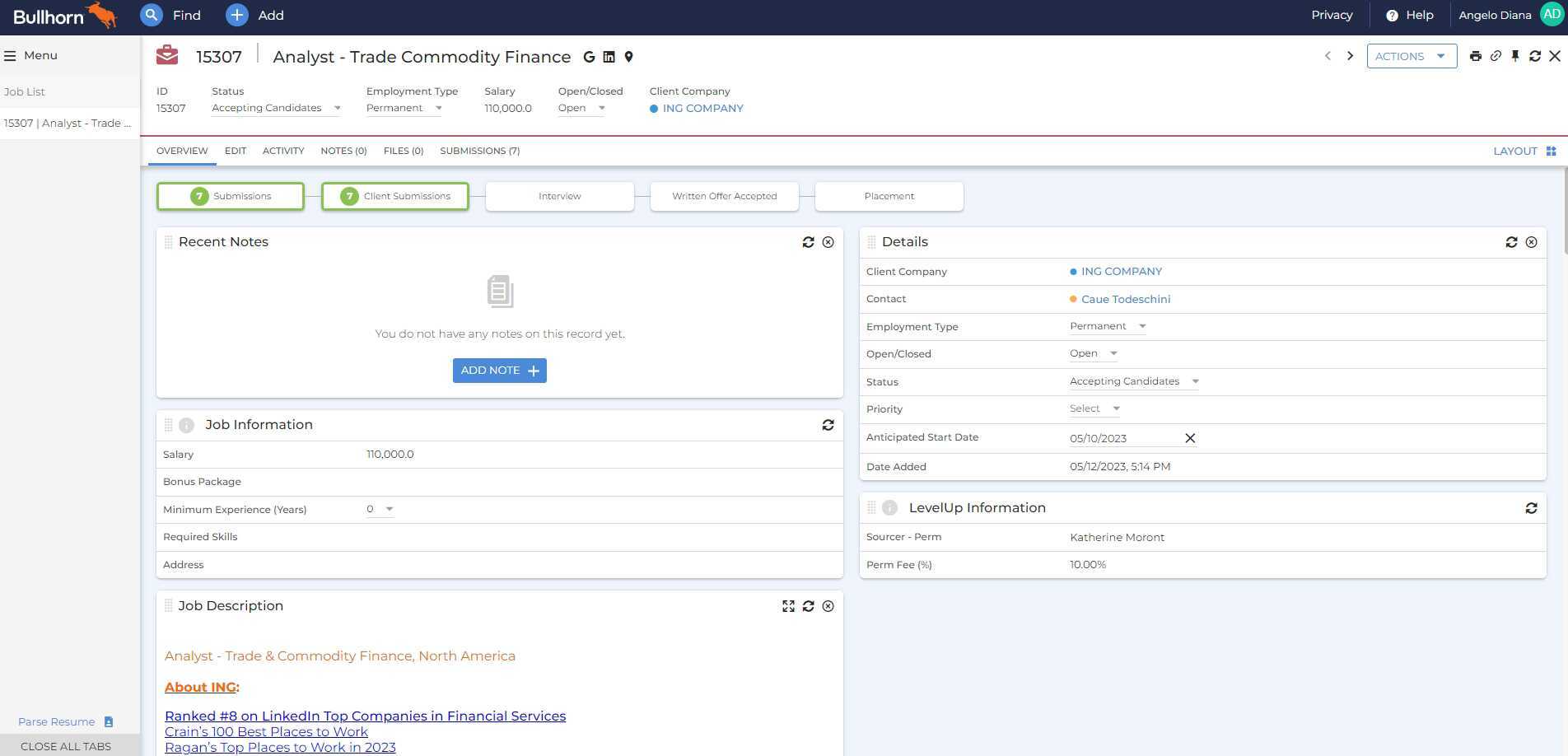
Task: Toggle the Menu sidebar
Action: pyautogui.click(x=11, y=55)
